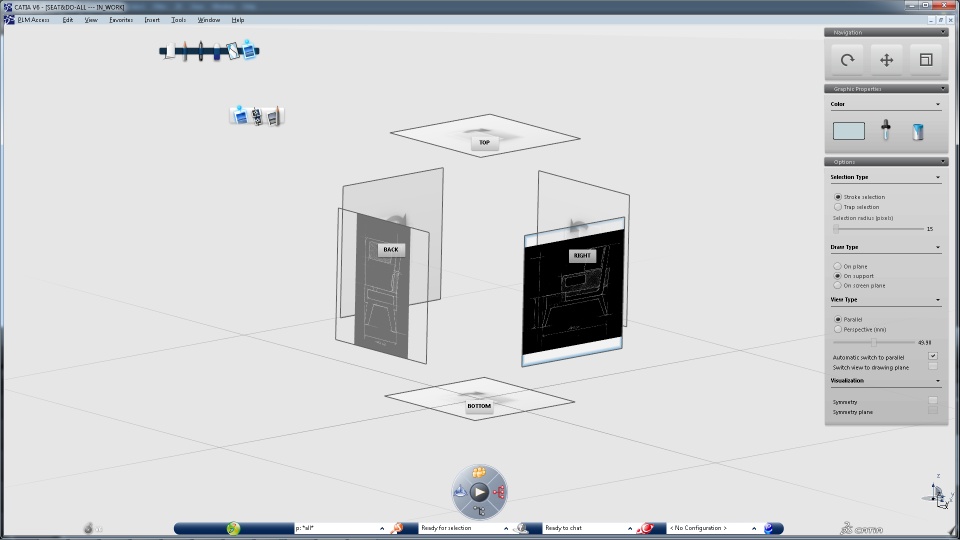960x540 pixels.
Task: Select Trap selection radio button
Action: [838, 207]
